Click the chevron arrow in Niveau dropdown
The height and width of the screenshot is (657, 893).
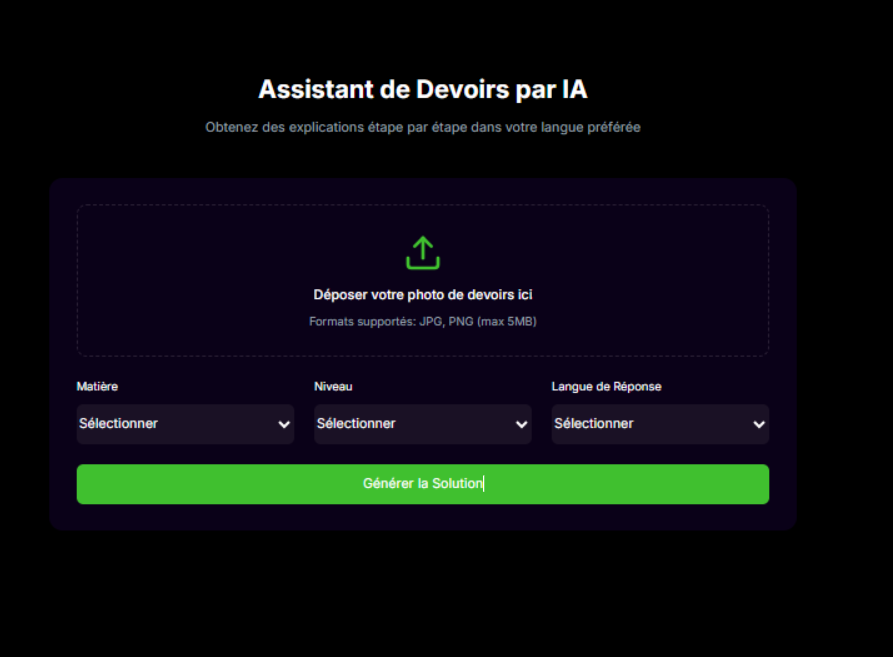point(521,425)
